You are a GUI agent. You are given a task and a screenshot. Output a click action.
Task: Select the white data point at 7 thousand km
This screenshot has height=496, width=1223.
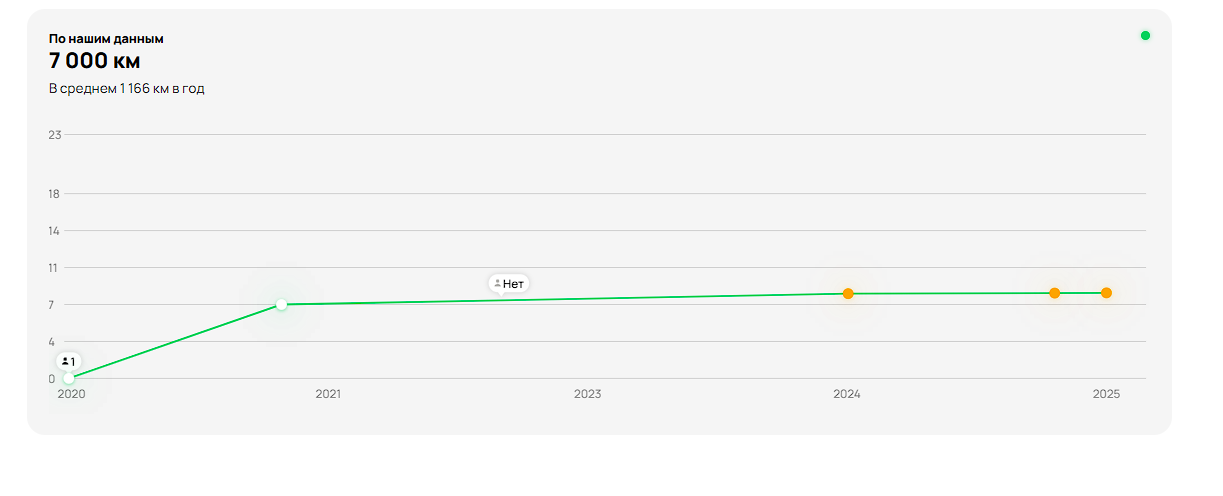click(282, 304)
